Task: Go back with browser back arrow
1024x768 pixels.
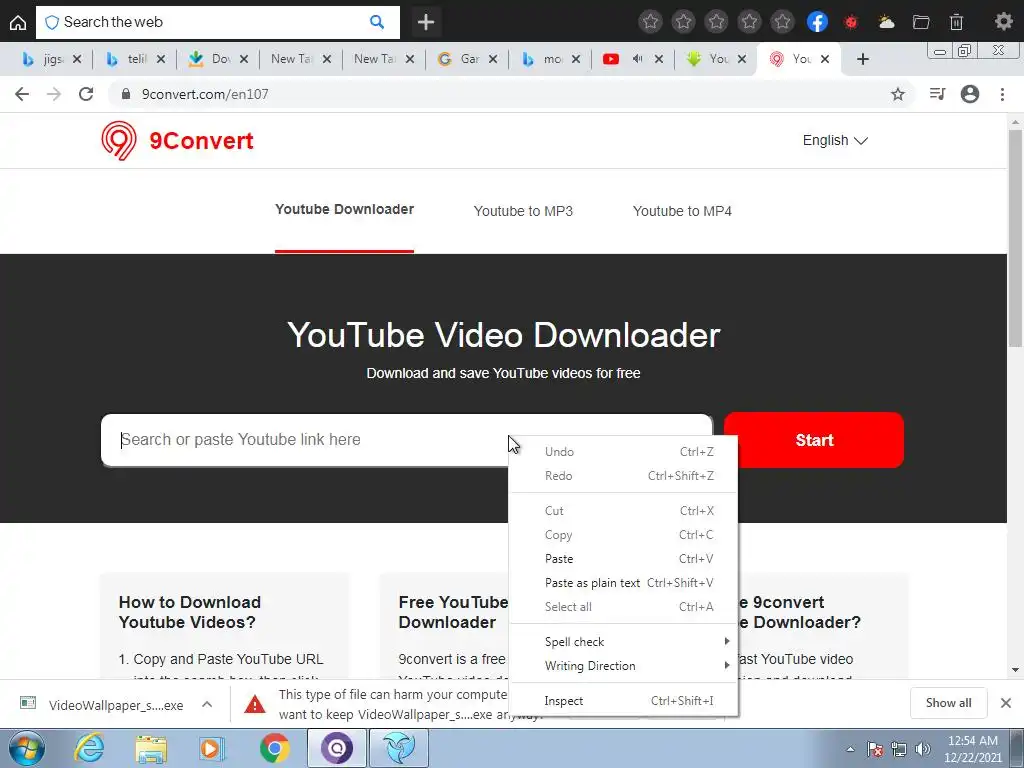Action: coord(22,94)
